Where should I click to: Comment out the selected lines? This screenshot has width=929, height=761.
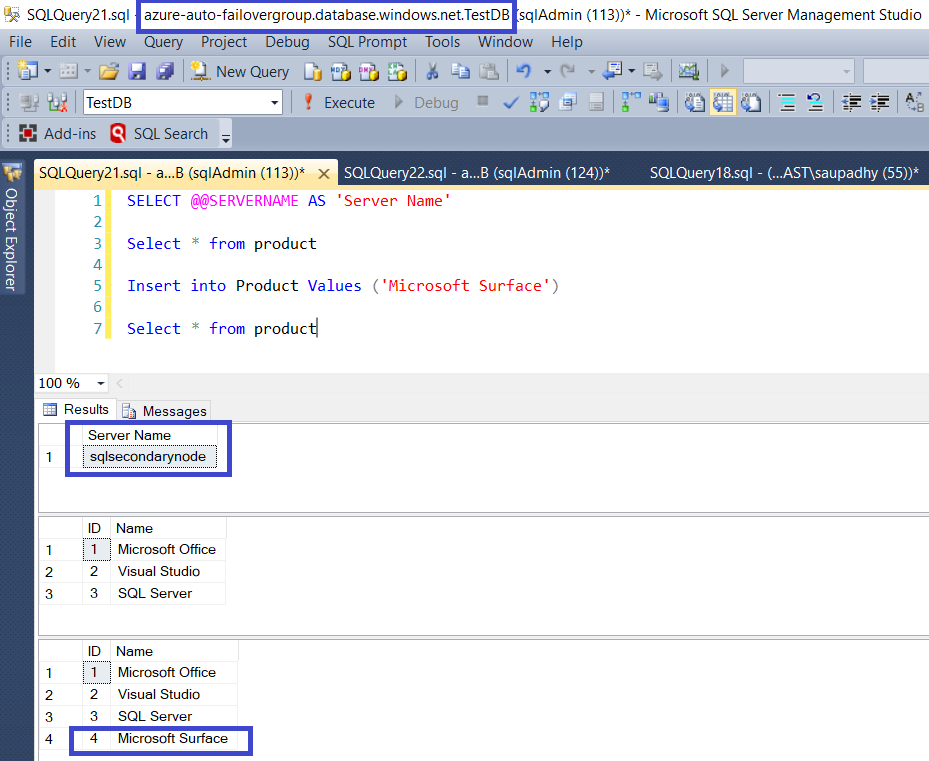(787, 103)
